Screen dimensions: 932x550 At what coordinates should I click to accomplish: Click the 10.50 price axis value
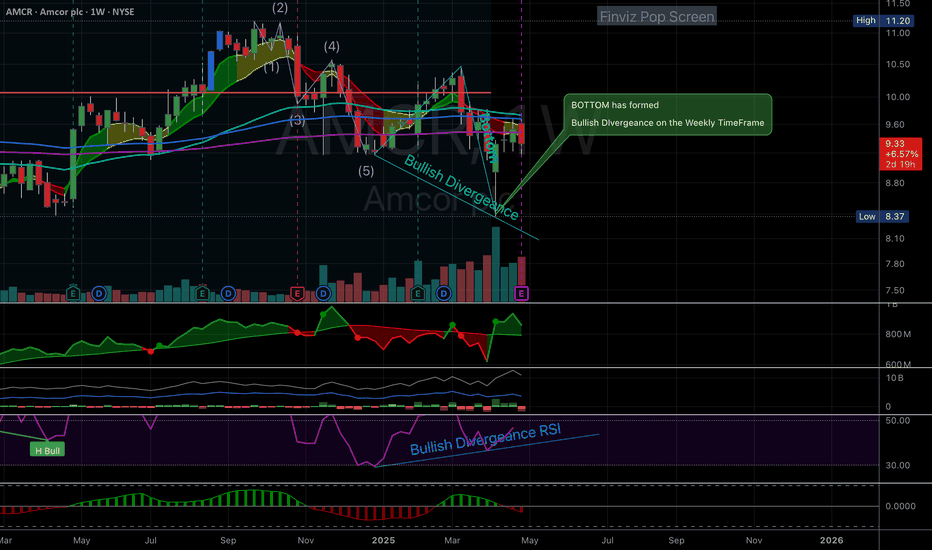coord(898,65)
